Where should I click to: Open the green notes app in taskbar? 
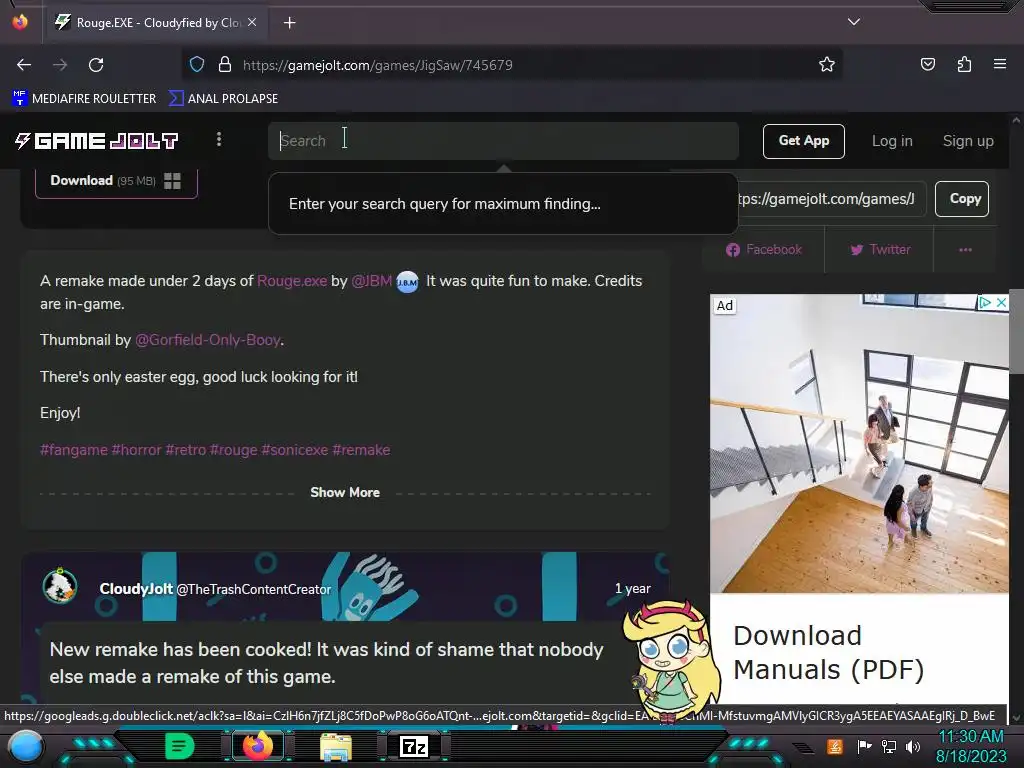[x=179, y=746]
